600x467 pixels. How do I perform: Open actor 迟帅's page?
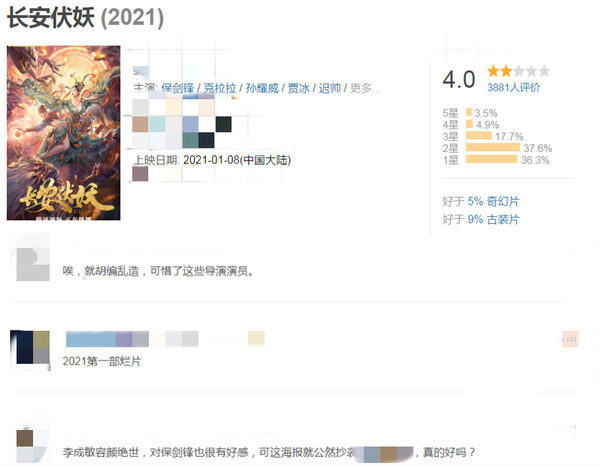(x=329, y=88)
